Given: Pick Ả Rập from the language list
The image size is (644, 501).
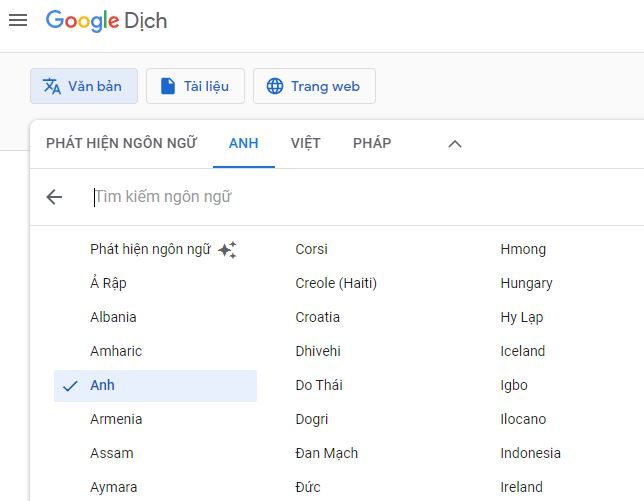Looking at the screenshot, I should coord(108,283).
